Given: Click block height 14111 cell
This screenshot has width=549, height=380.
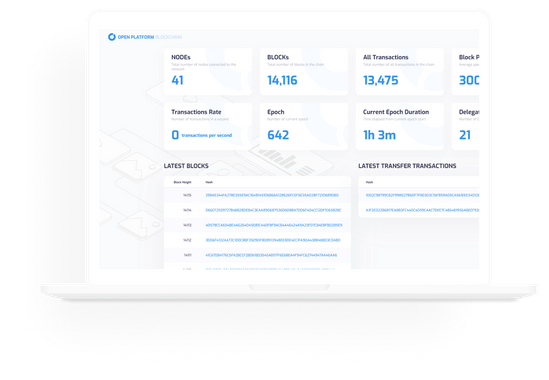Looking at the screenshot, I should point(187,255).
